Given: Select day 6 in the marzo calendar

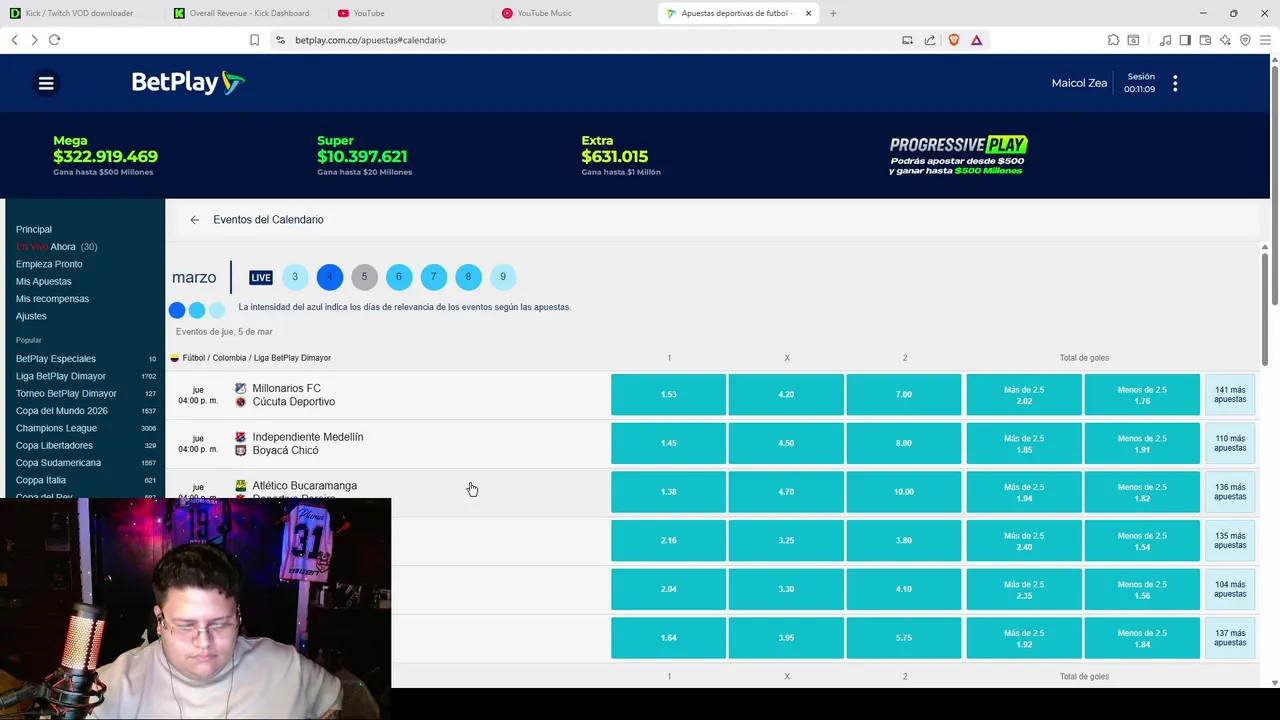Looking at the screenshot, I should pyautogui.click(x=399, y=277).
